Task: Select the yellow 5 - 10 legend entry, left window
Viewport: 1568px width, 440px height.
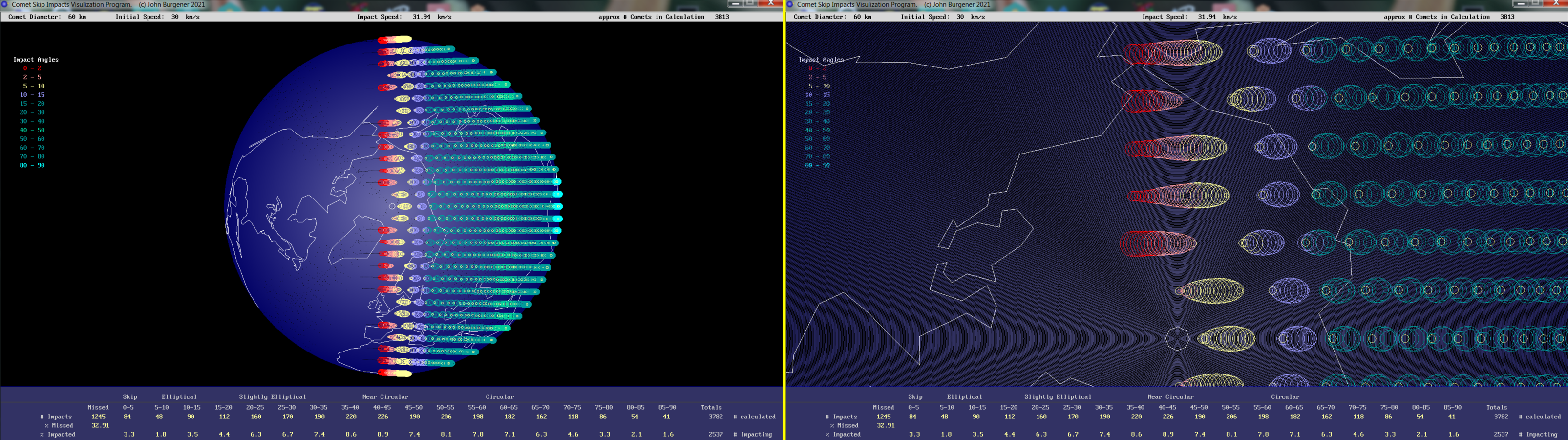Action: 34,86
